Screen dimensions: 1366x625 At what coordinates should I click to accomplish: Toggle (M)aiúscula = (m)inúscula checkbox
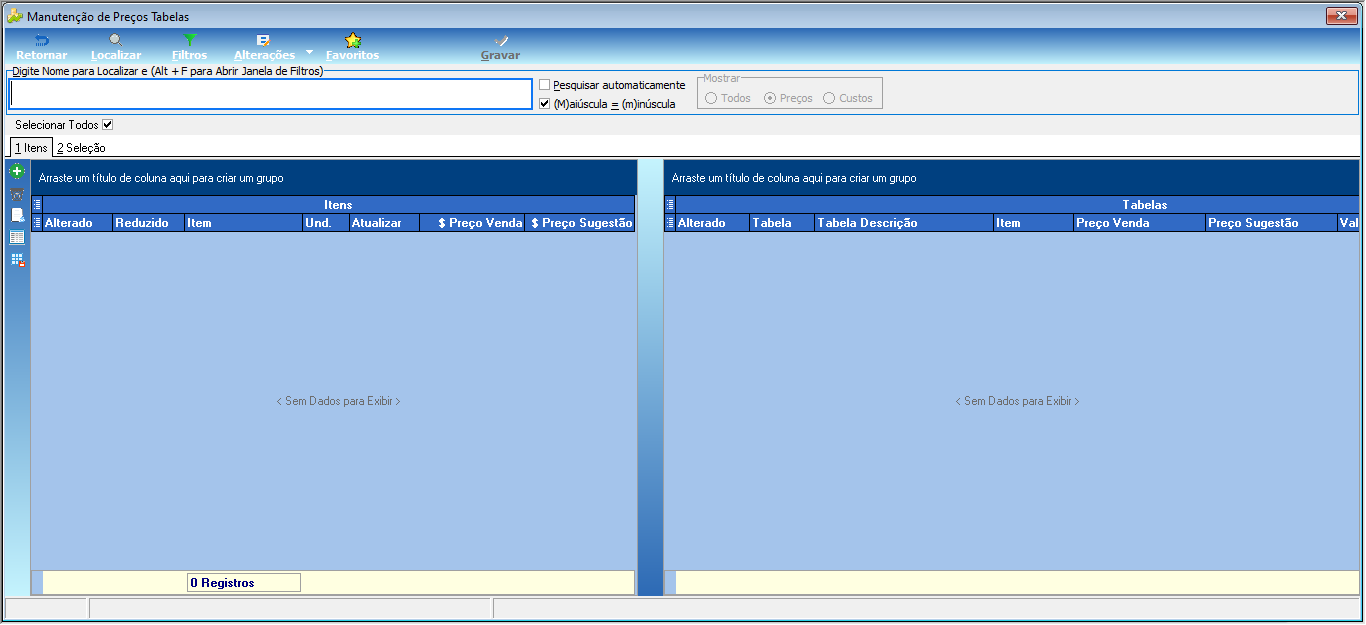[545, 103]
